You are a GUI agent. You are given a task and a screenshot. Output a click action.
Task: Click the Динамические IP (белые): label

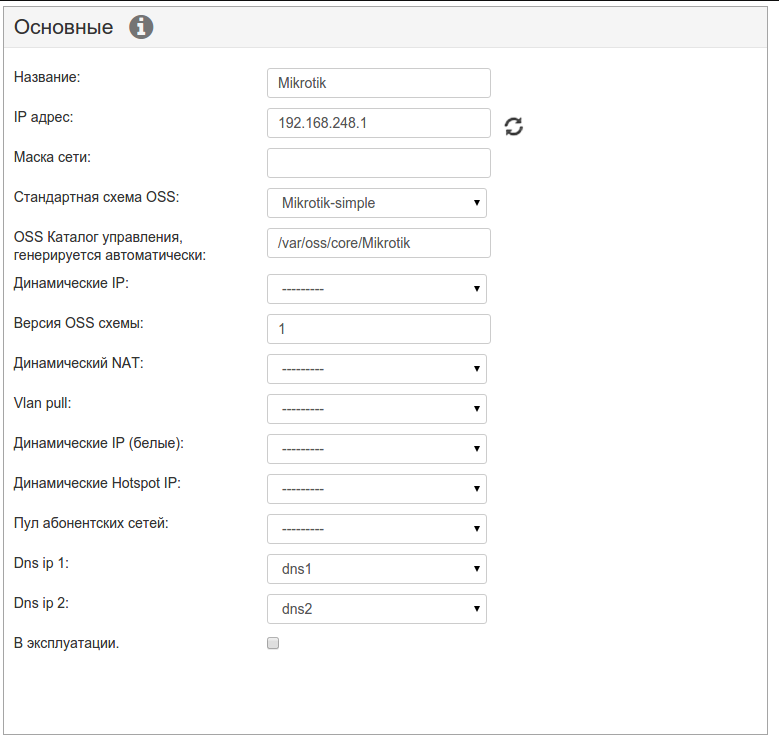99,443
